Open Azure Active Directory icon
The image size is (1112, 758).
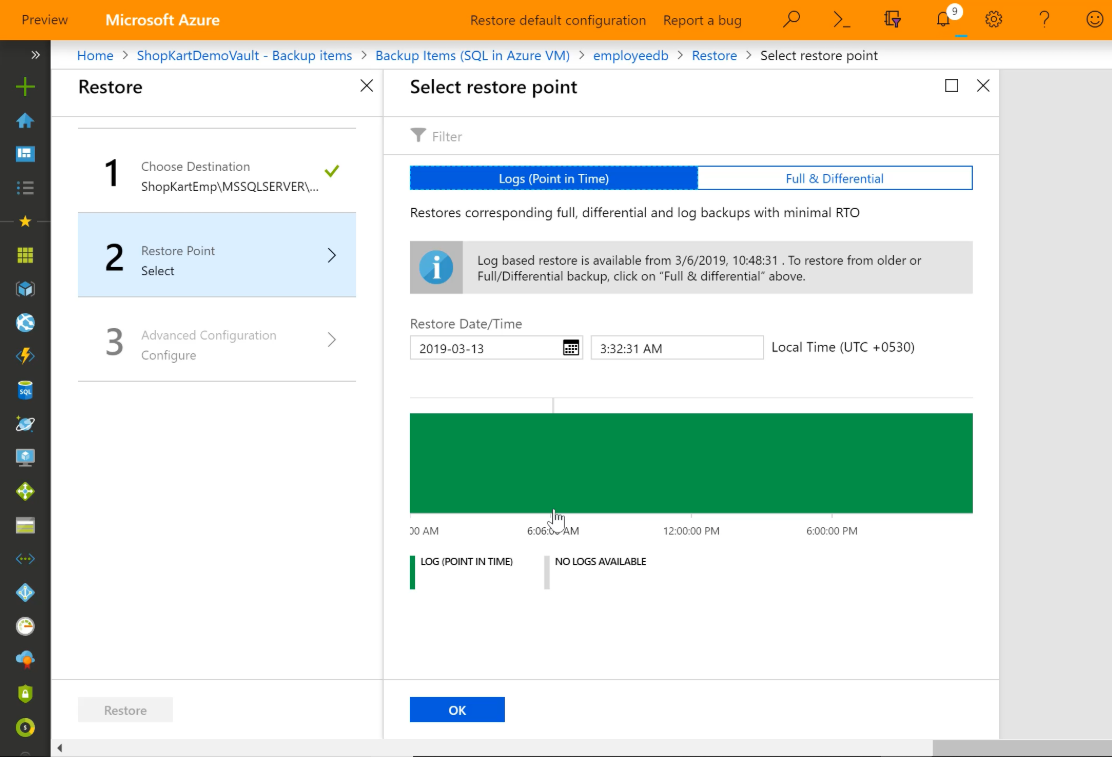pyautogui.click(x=25, y=593)
